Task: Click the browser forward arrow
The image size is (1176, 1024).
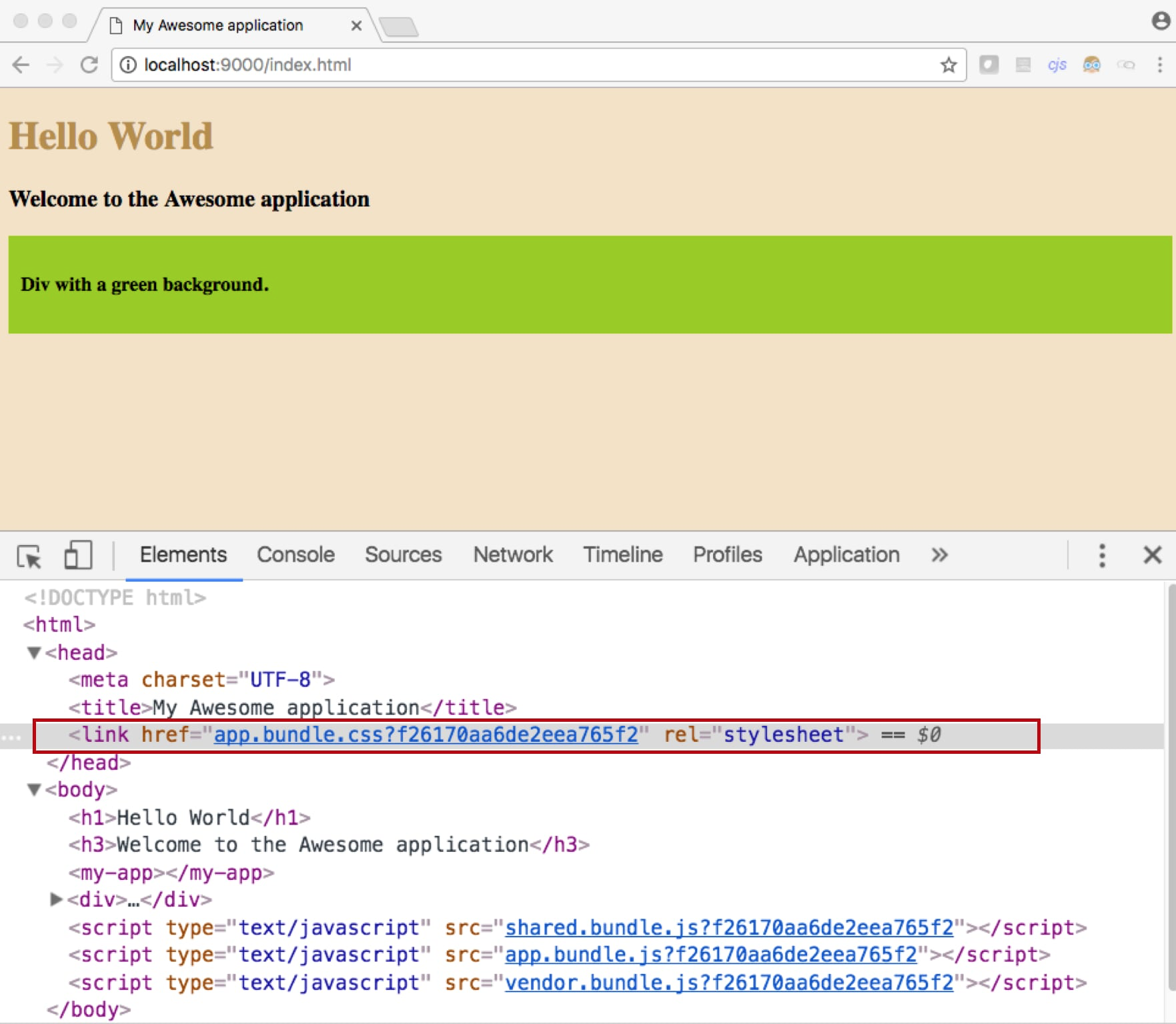Action: [55, 65]
